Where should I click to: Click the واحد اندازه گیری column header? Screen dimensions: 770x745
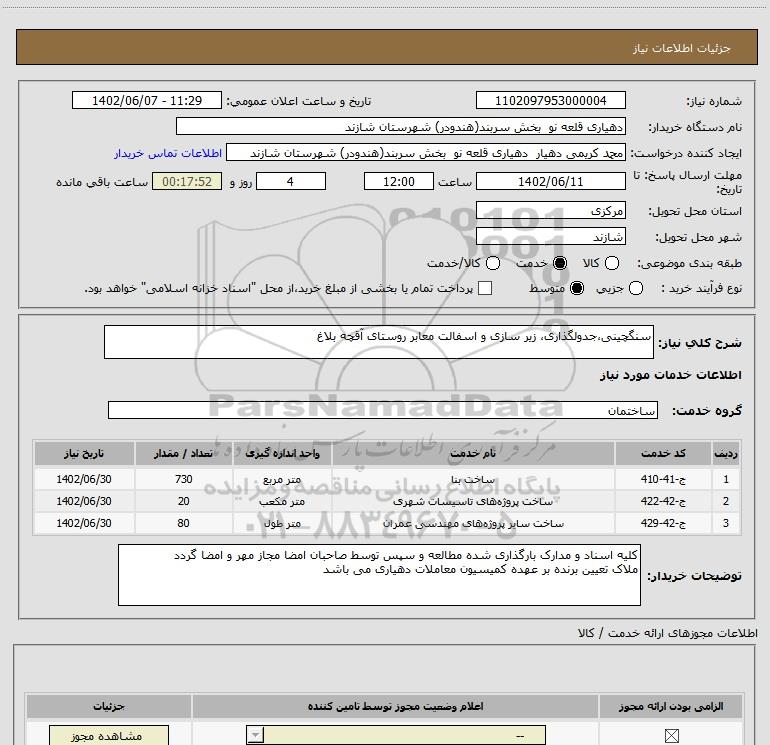click(x=282, y=453)
